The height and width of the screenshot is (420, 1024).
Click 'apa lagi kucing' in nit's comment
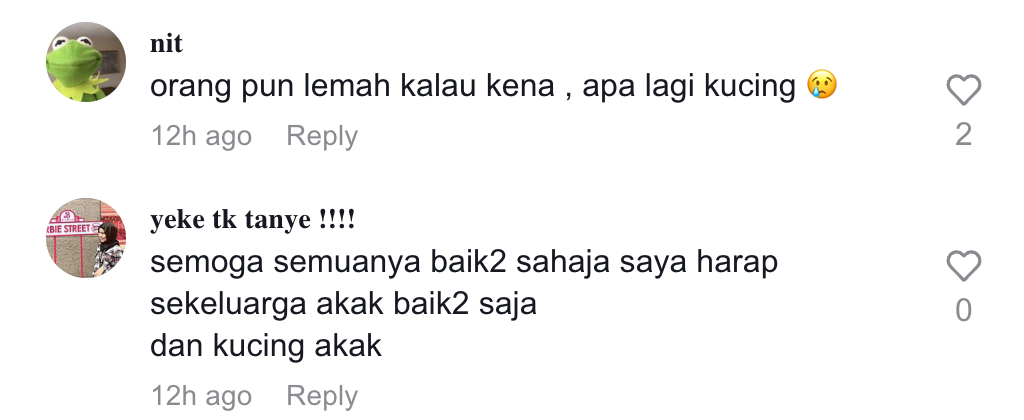coord(689,86)
